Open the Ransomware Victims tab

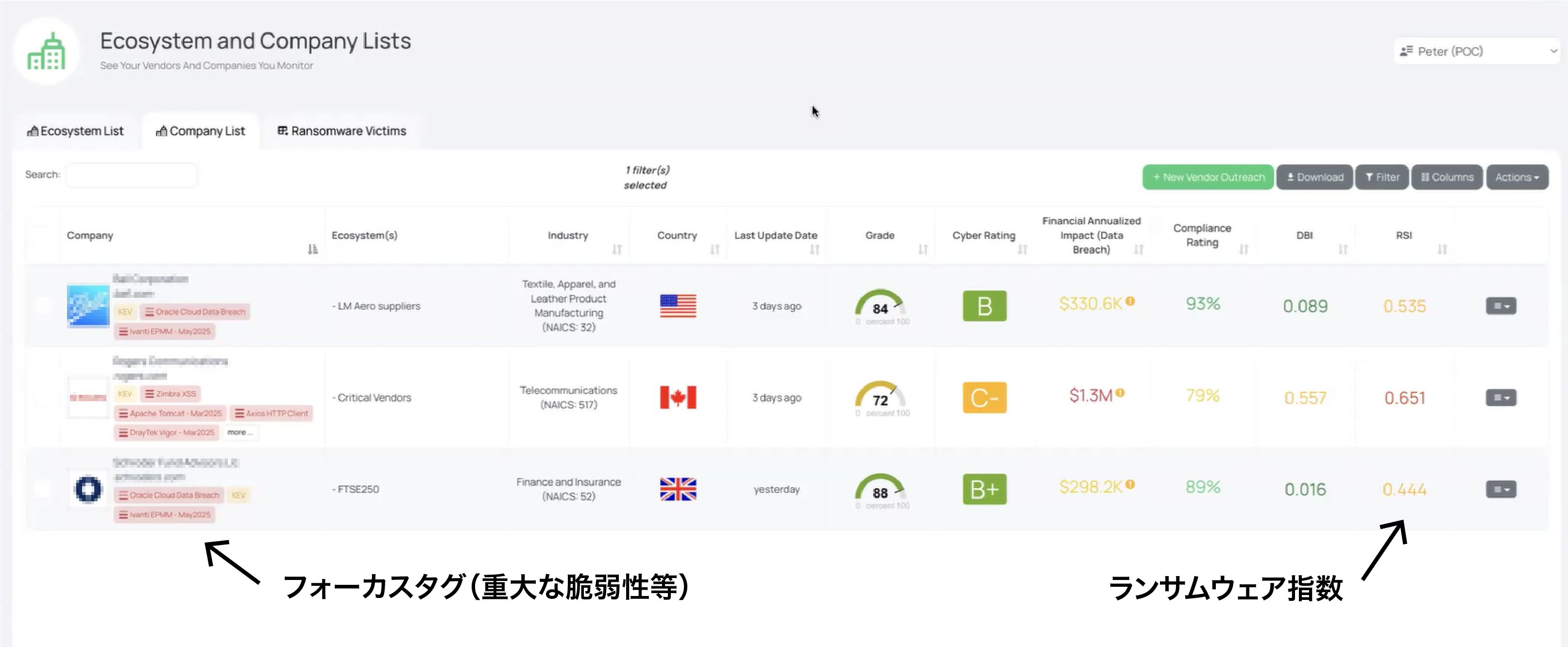coord(341,131)
